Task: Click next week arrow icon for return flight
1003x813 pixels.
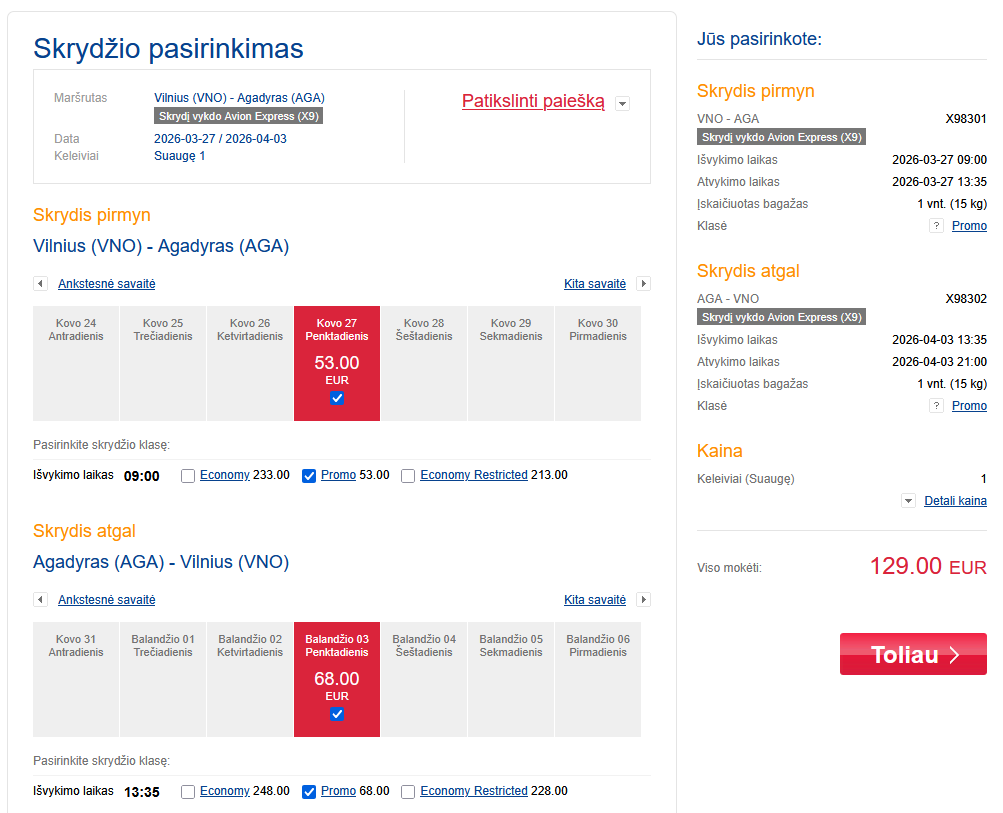Action: (644, 600)
